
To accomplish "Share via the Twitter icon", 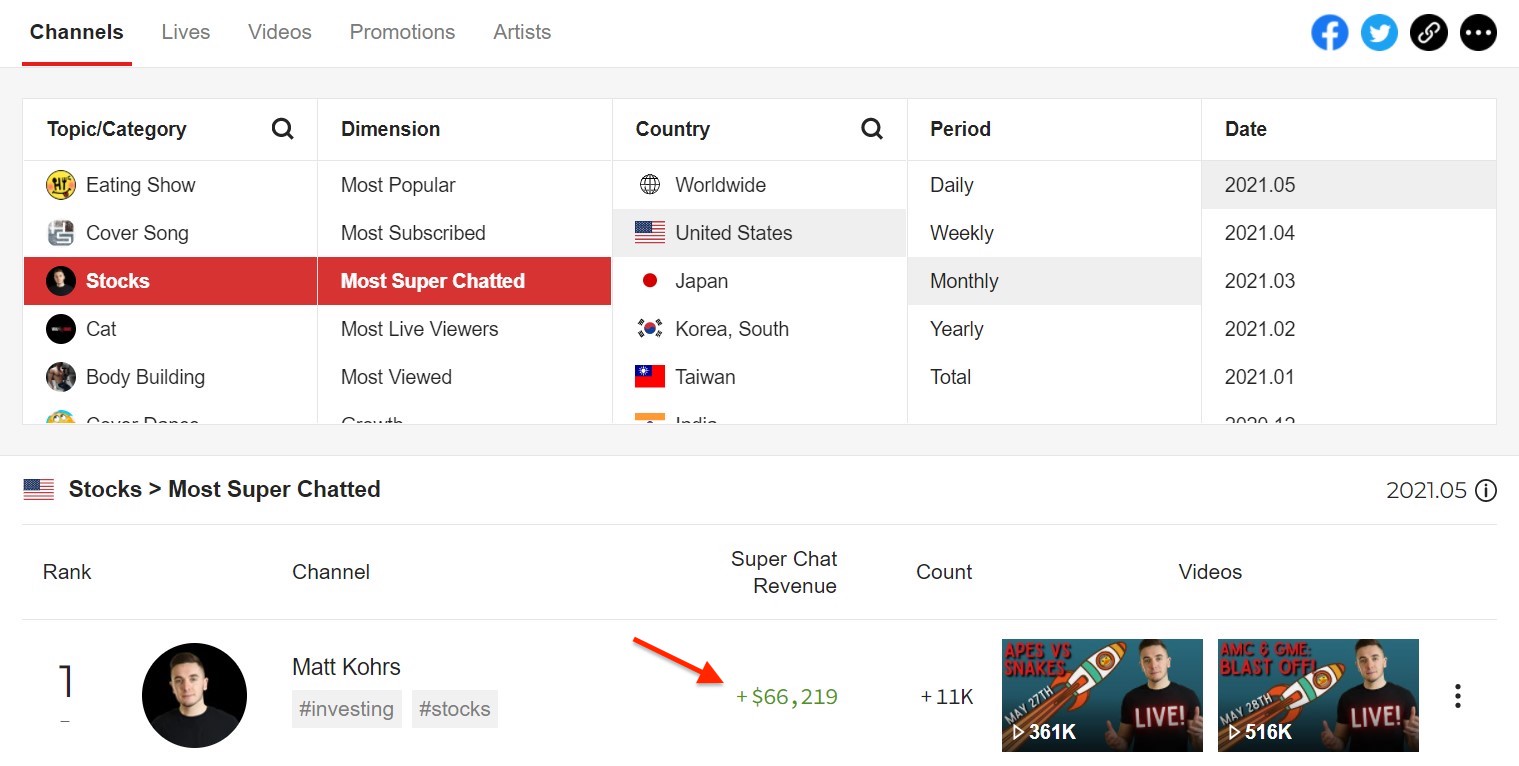I will click(1379, 33).
